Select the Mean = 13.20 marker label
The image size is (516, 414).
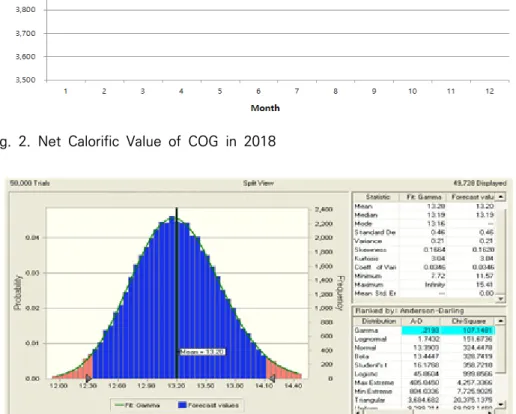click(x=202, y=352)
